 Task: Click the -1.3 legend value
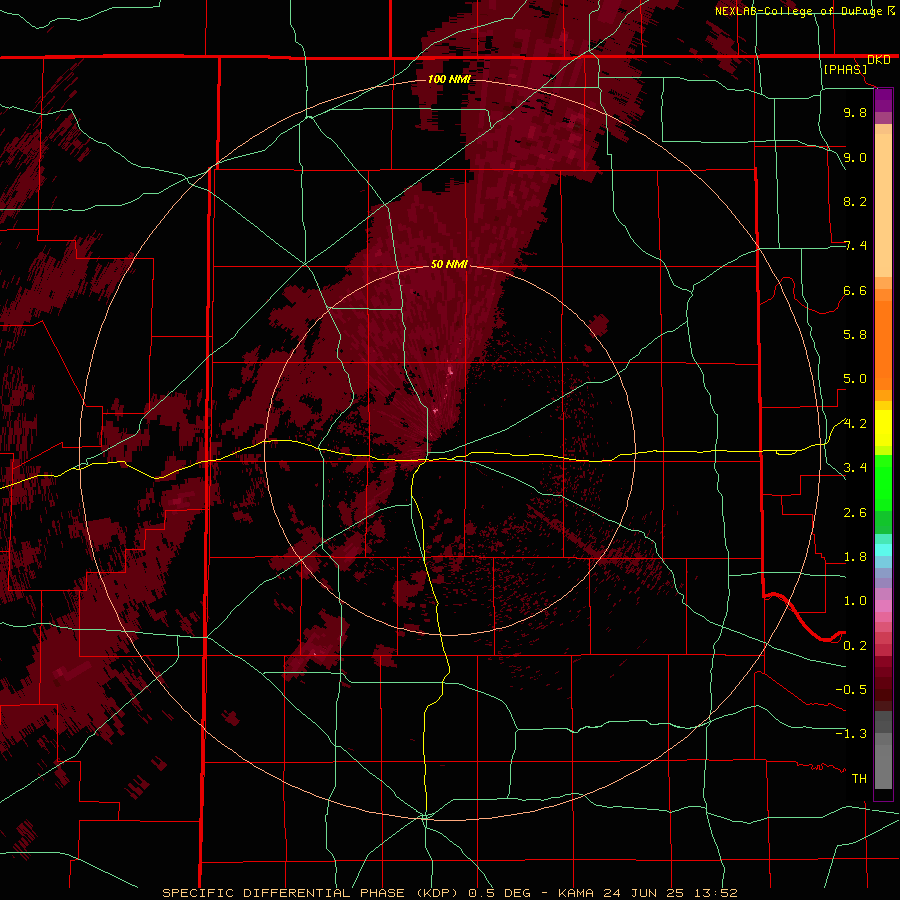(851, 734)
